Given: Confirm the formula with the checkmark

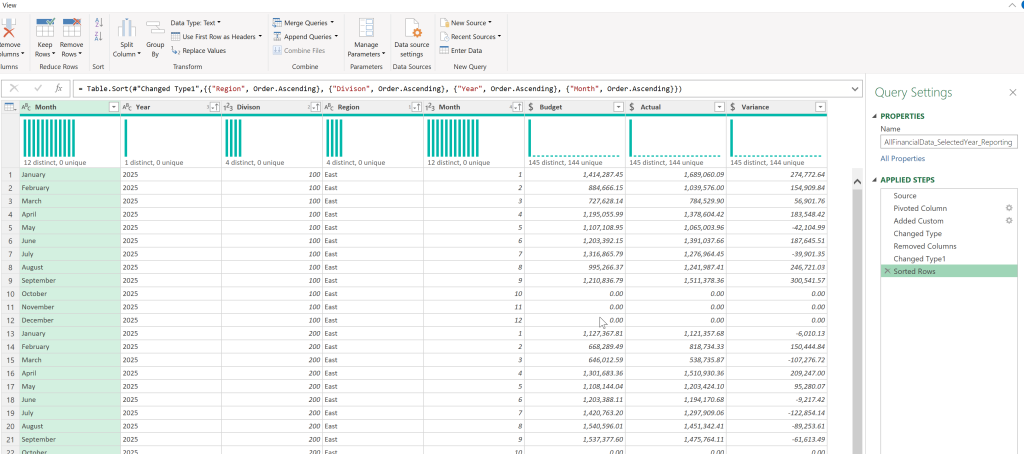Looking at the screenshot, I should 38,88.
